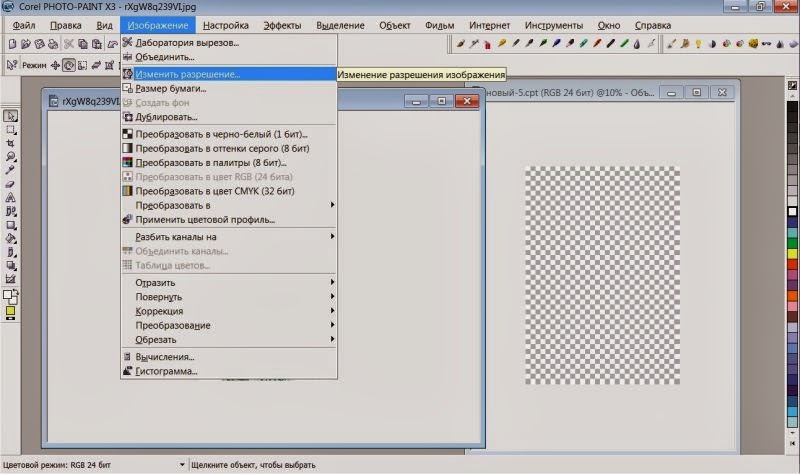Choose Объединить menu item
This screenshot has height=474, width=800.
229,57
